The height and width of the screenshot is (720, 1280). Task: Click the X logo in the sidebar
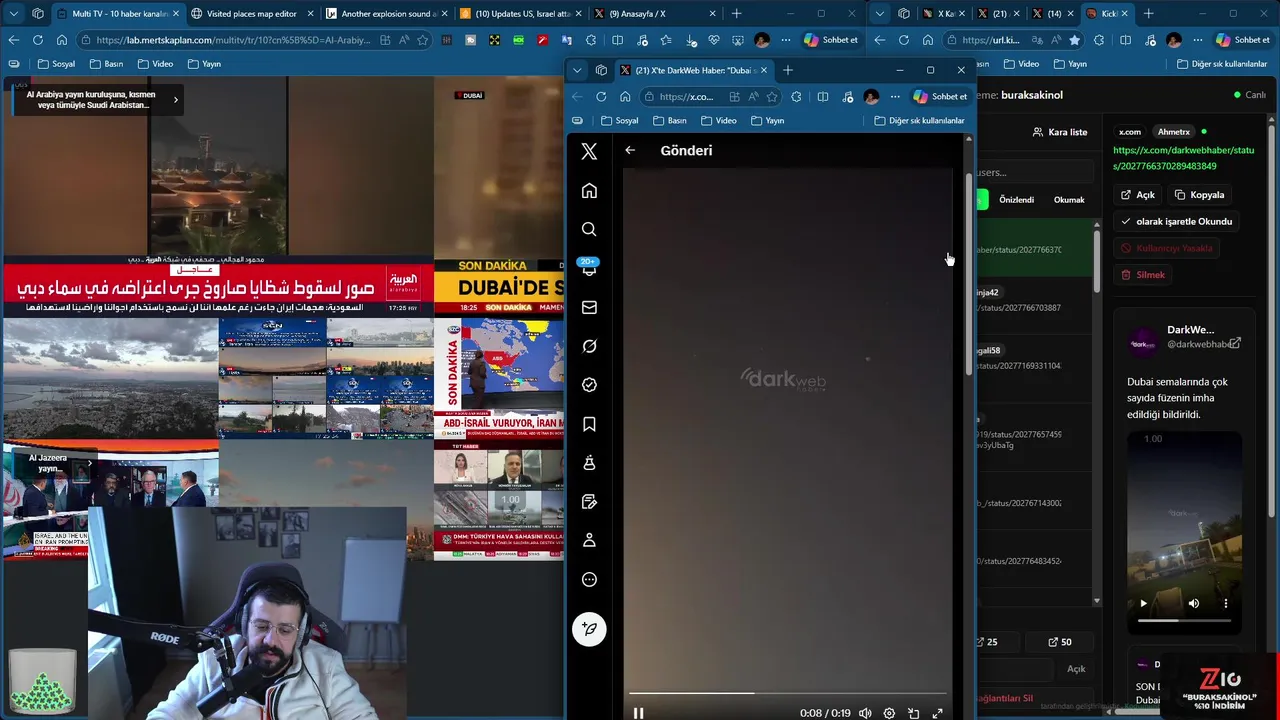click(x=589, y=151)
